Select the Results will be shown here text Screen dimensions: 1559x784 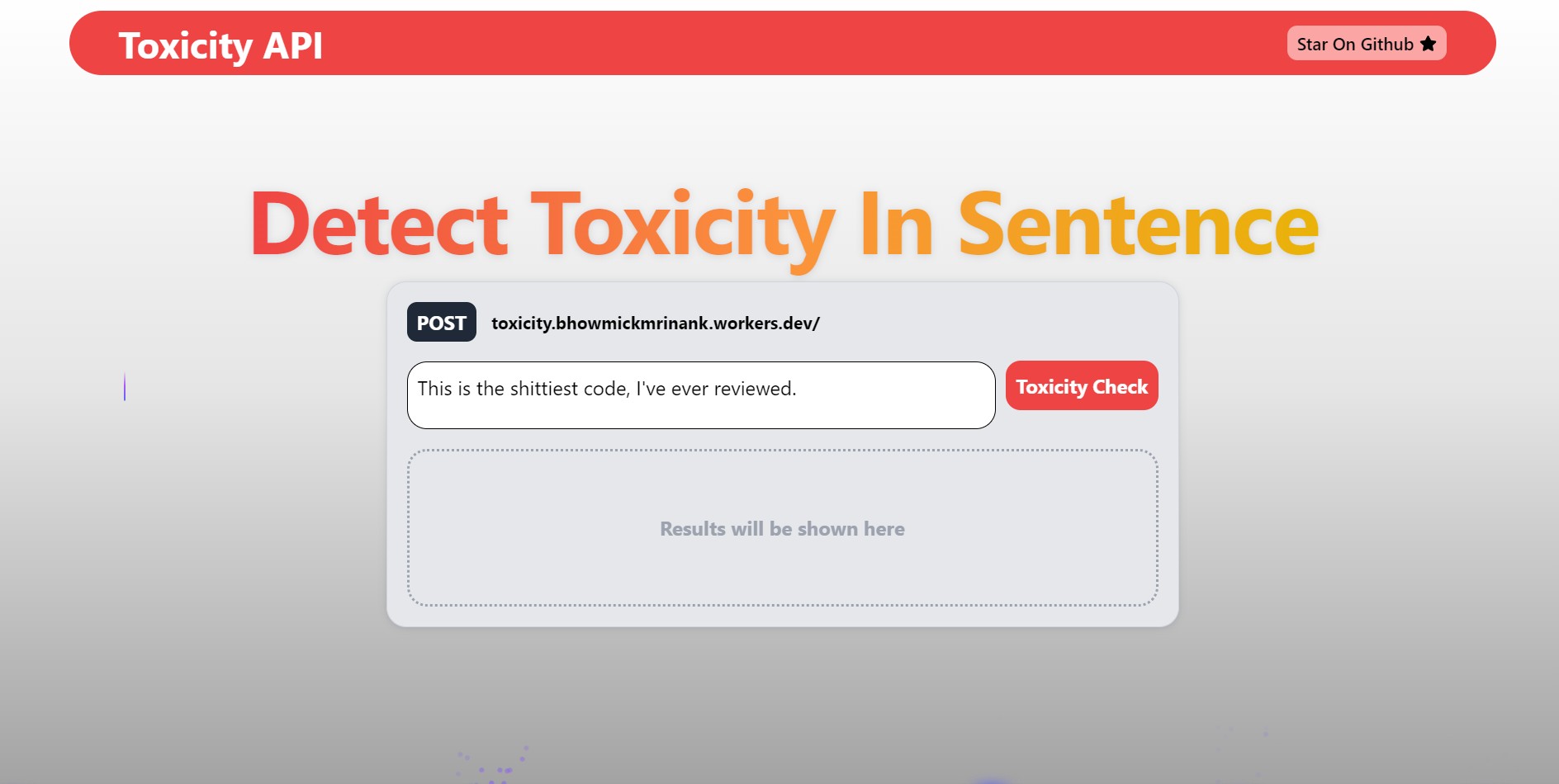pos(781,528)
